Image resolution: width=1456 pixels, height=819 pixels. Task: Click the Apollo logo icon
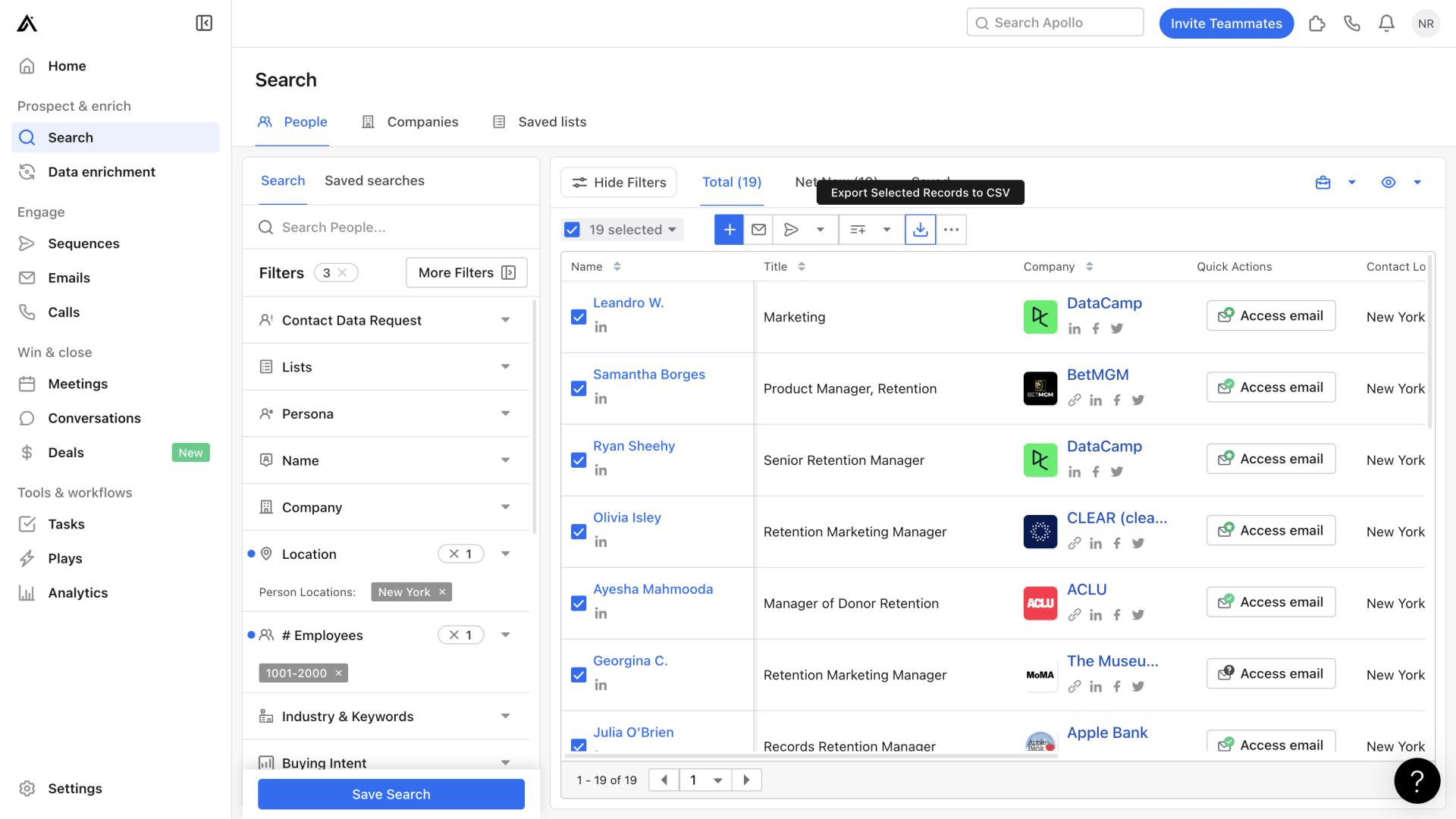click(x=27, y=24)
